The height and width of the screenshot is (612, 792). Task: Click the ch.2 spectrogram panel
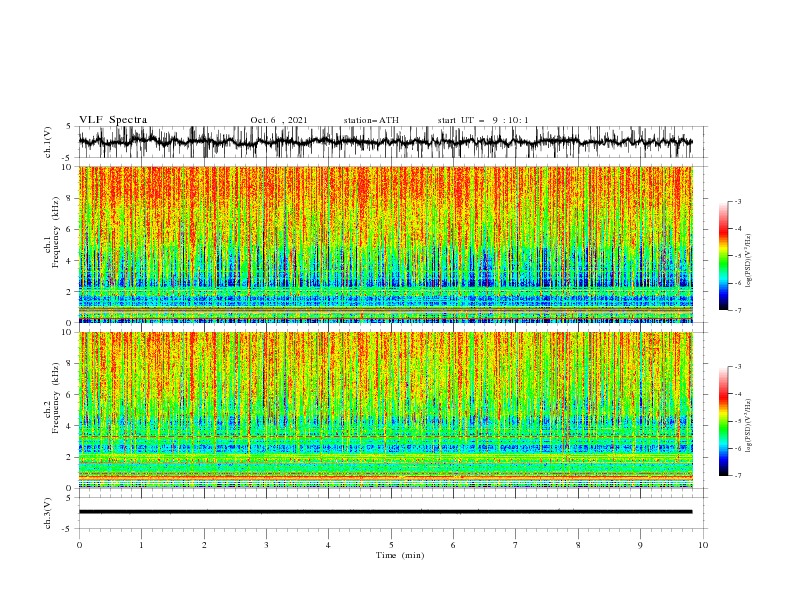[x=386, y=410]
